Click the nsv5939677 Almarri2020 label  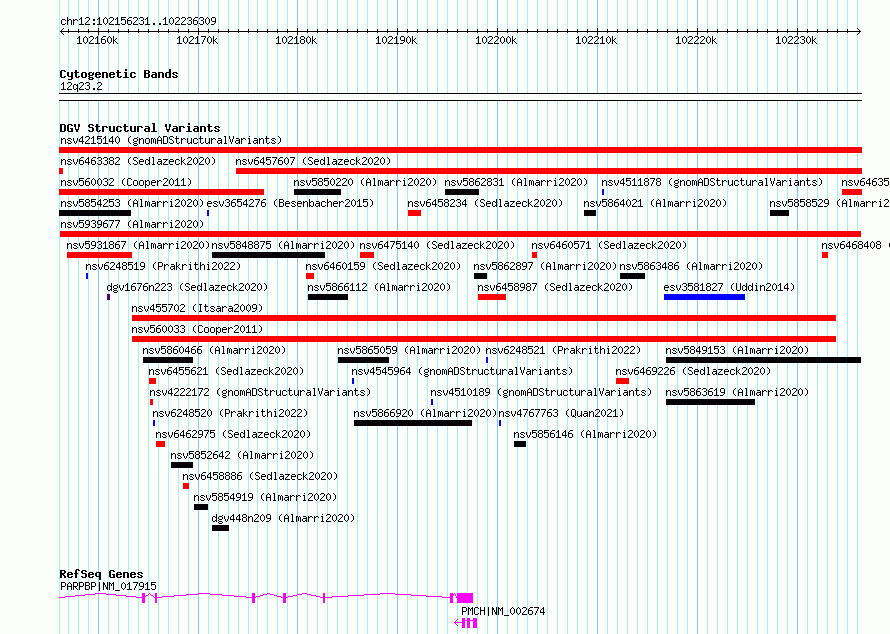(132, 224)
